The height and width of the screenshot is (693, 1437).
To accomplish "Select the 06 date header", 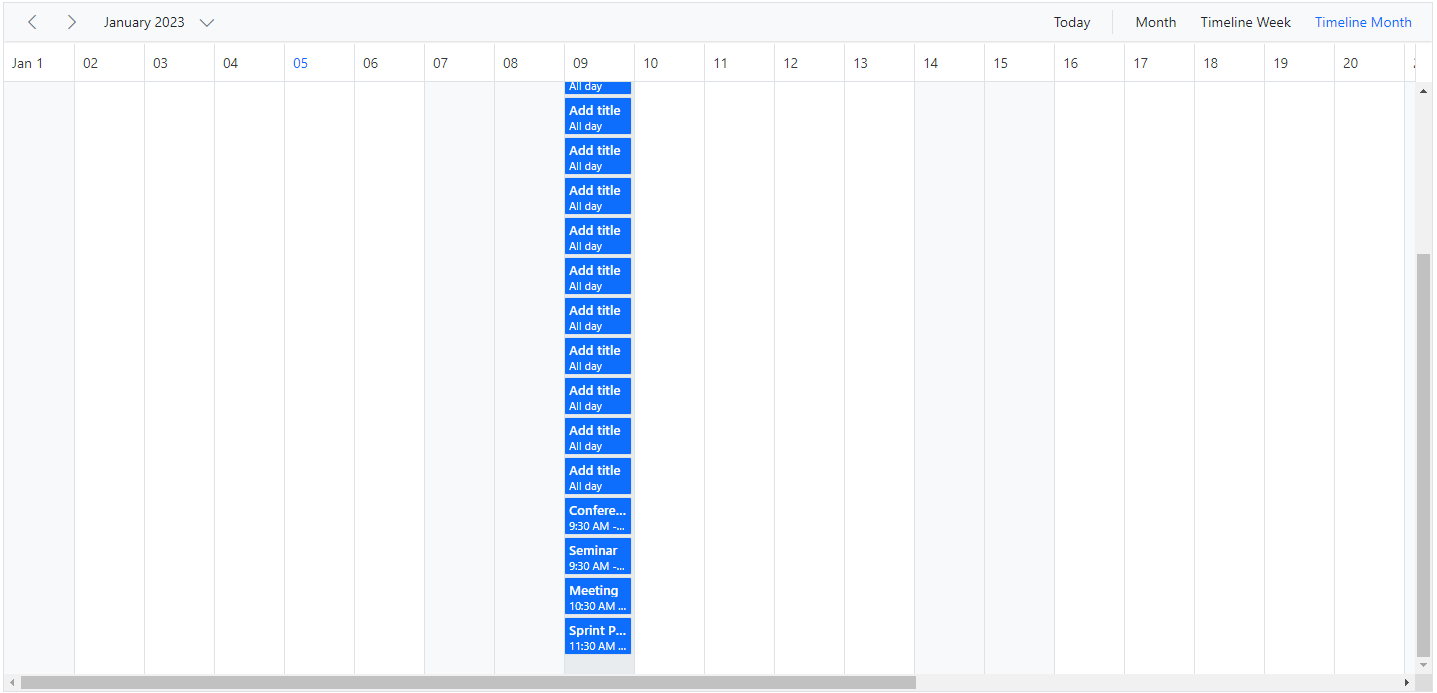I will [x=389, y=63].
